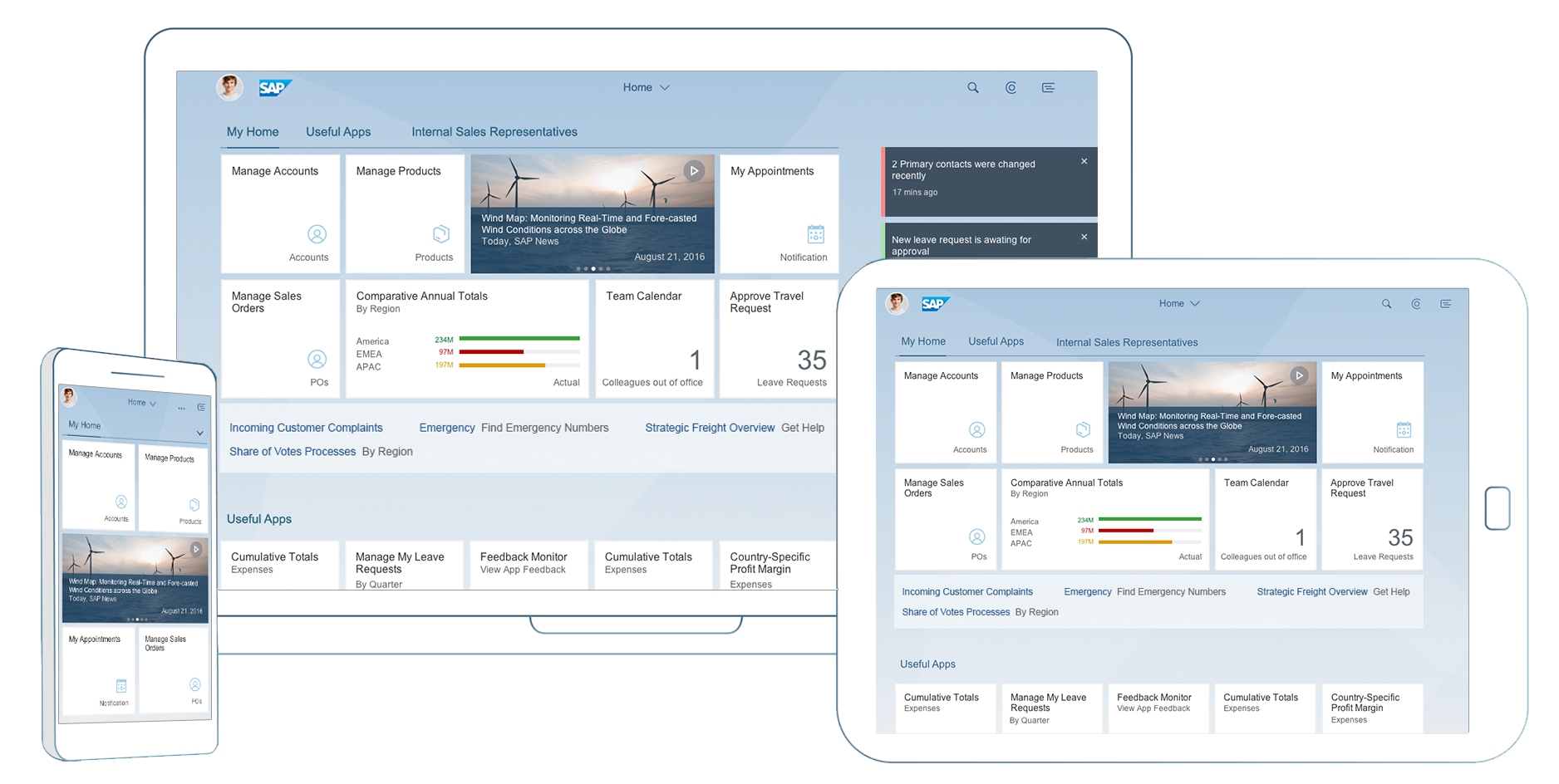Click the CoPilot circle icon in the header
This screenshot has width=1559, height=784.
(x=1011, y=87)
